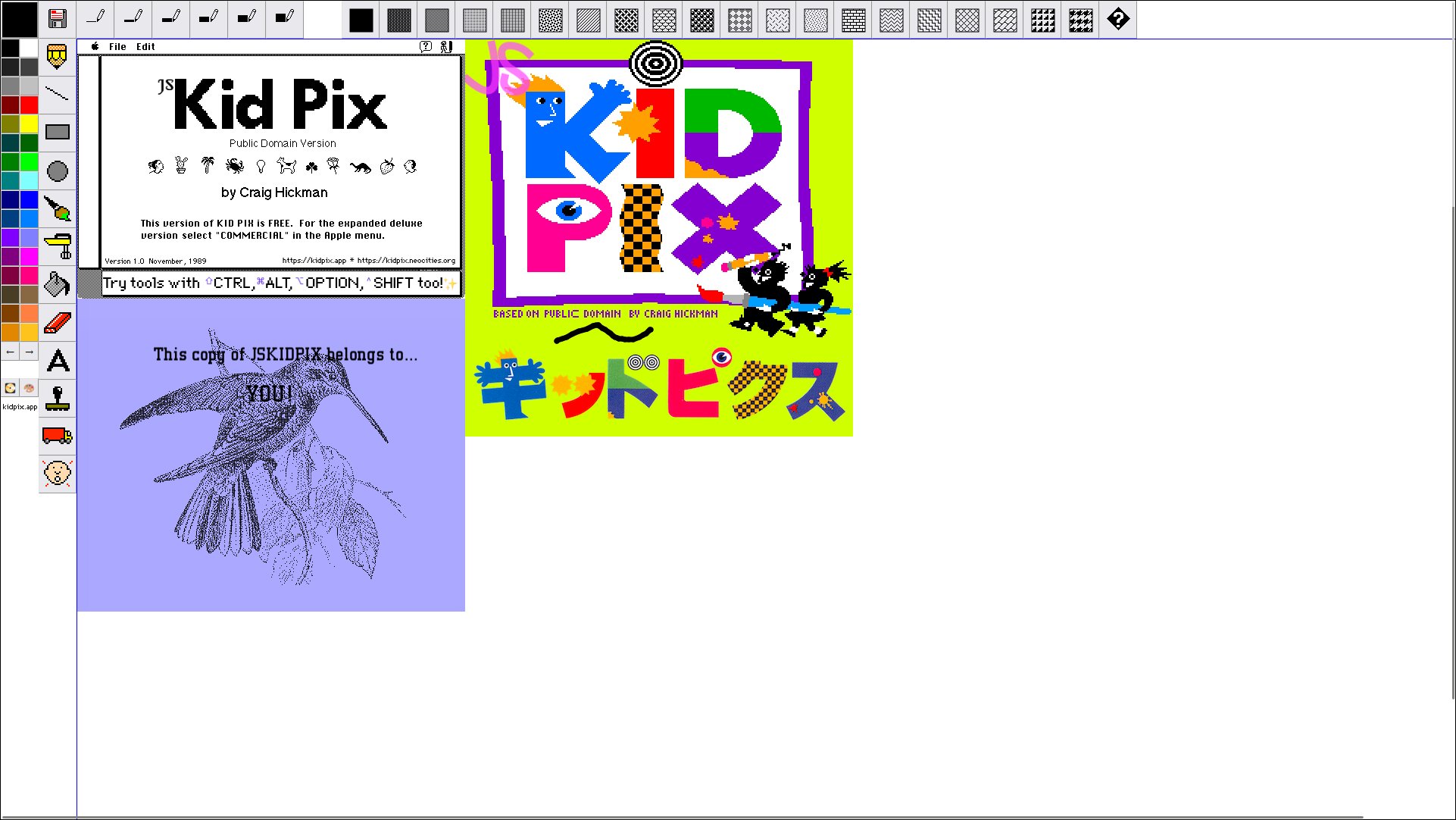Select the Wacky Pencil tool
This screenshot has width=1456, height=820.
tap(58, 58)
